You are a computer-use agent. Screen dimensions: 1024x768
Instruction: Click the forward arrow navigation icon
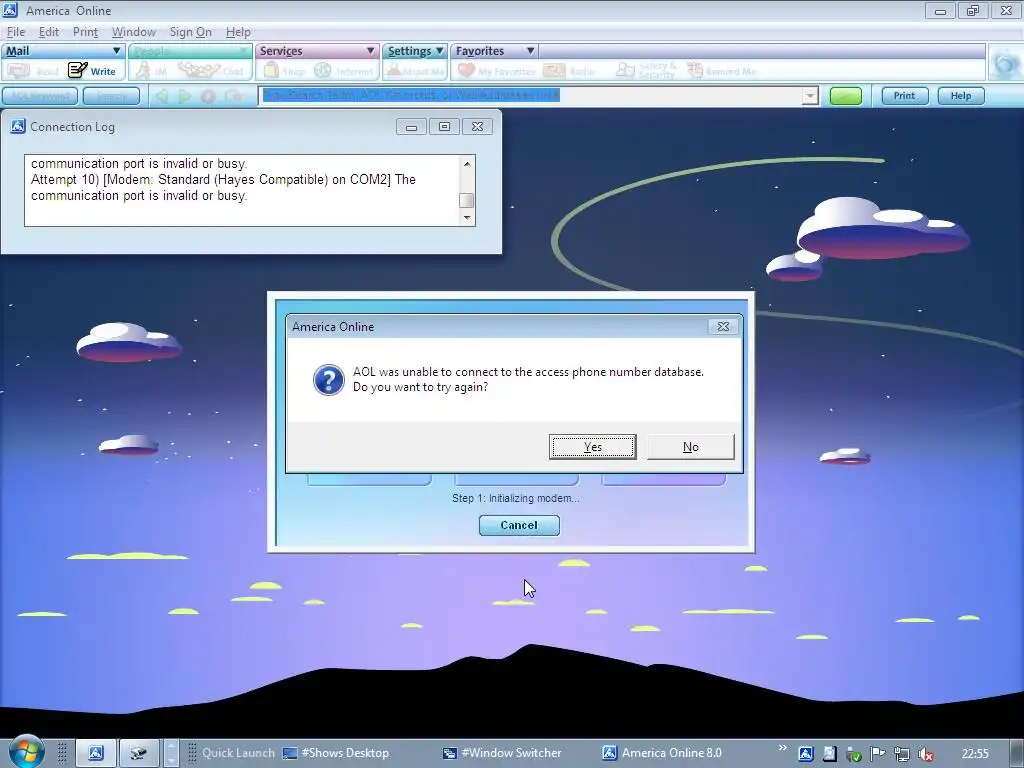pyautogui.click(x=185, y=96)
